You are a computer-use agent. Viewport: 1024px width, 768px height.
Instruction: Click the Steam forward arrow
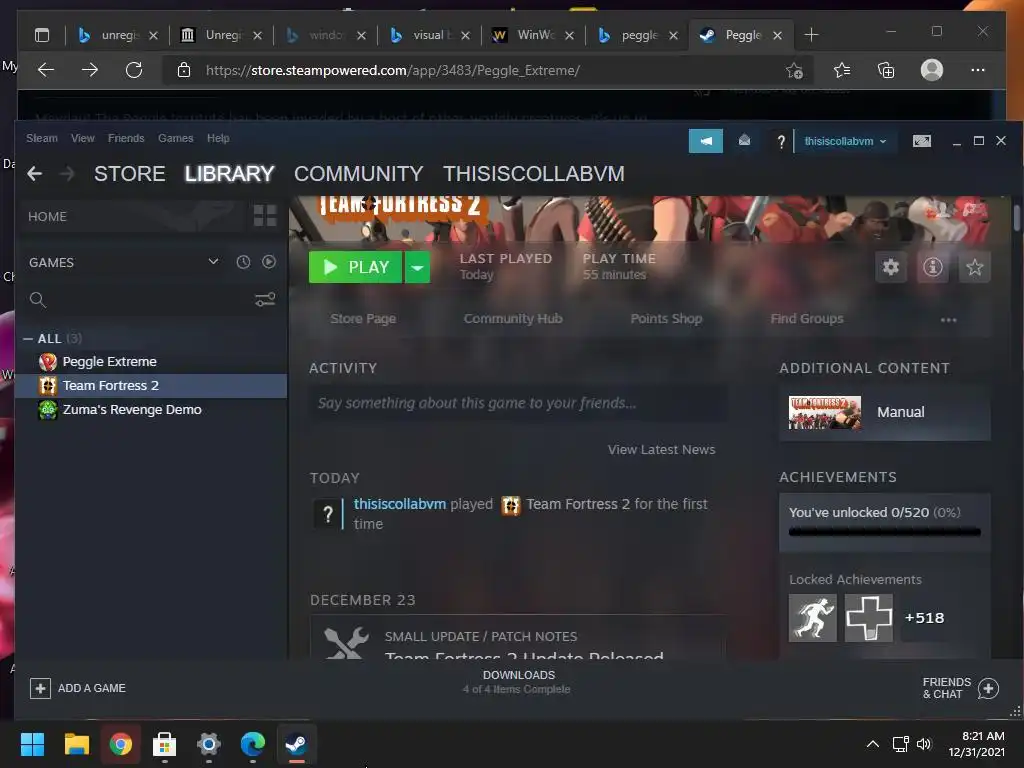click(x=67, y=174)
